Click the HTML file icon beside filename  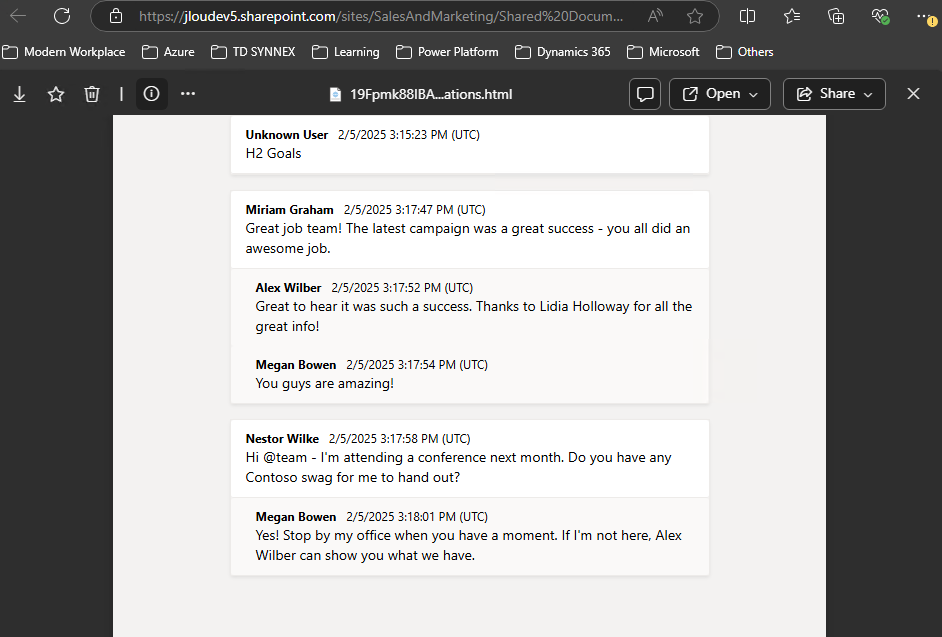(x=335, y=94)
